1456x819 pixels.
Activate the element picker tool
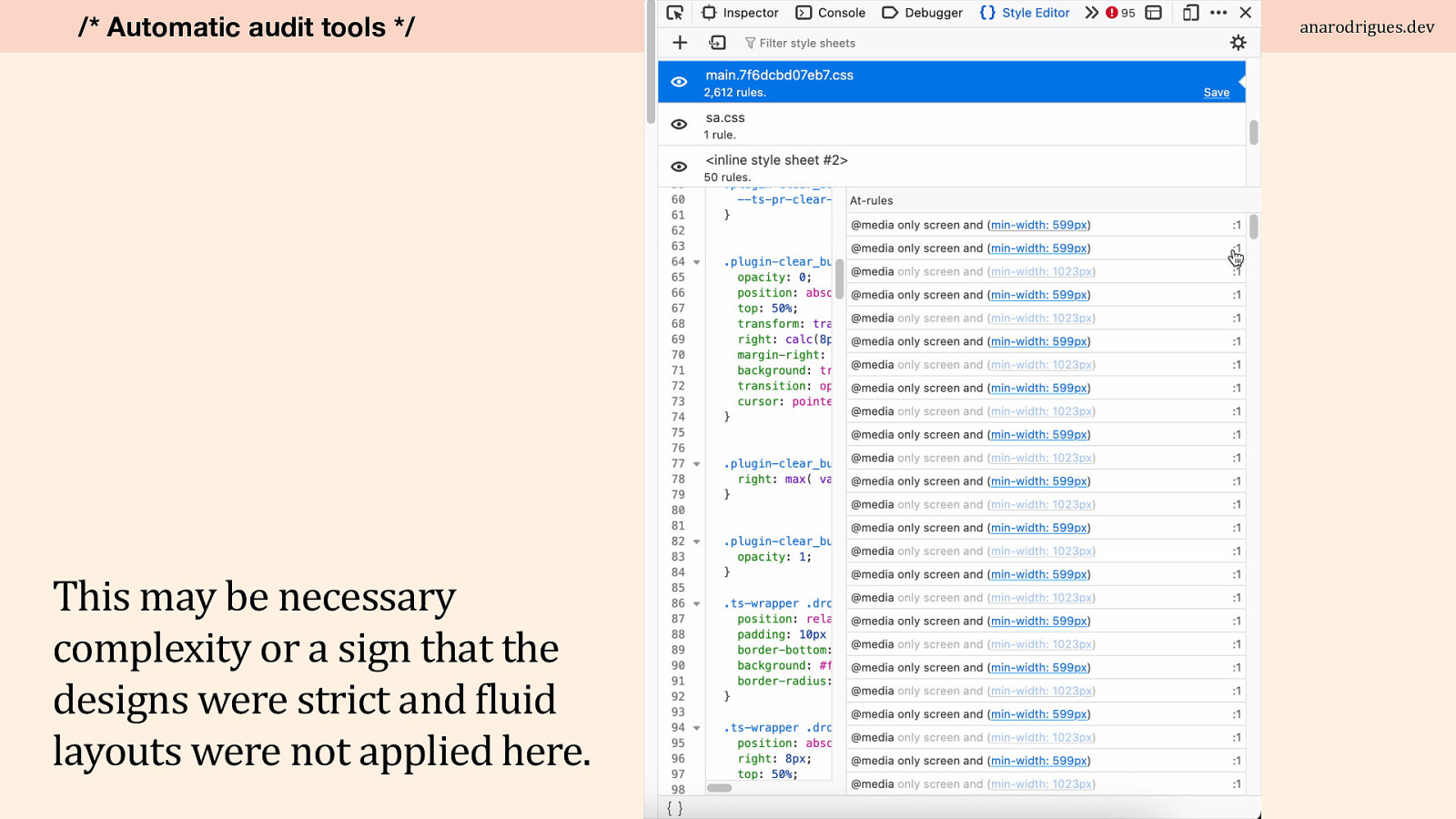(674, 13)
